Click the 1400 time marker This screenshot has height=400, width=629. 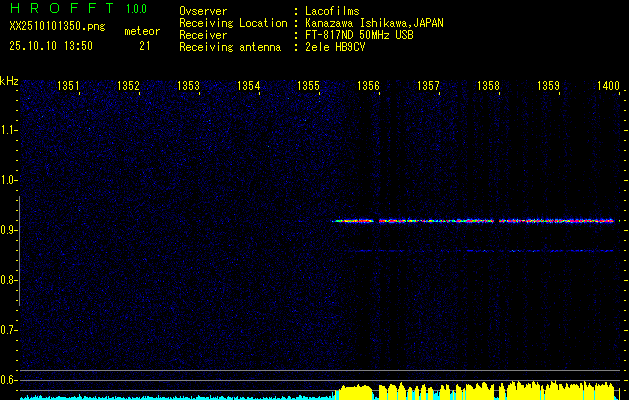[x=608, y=87]
